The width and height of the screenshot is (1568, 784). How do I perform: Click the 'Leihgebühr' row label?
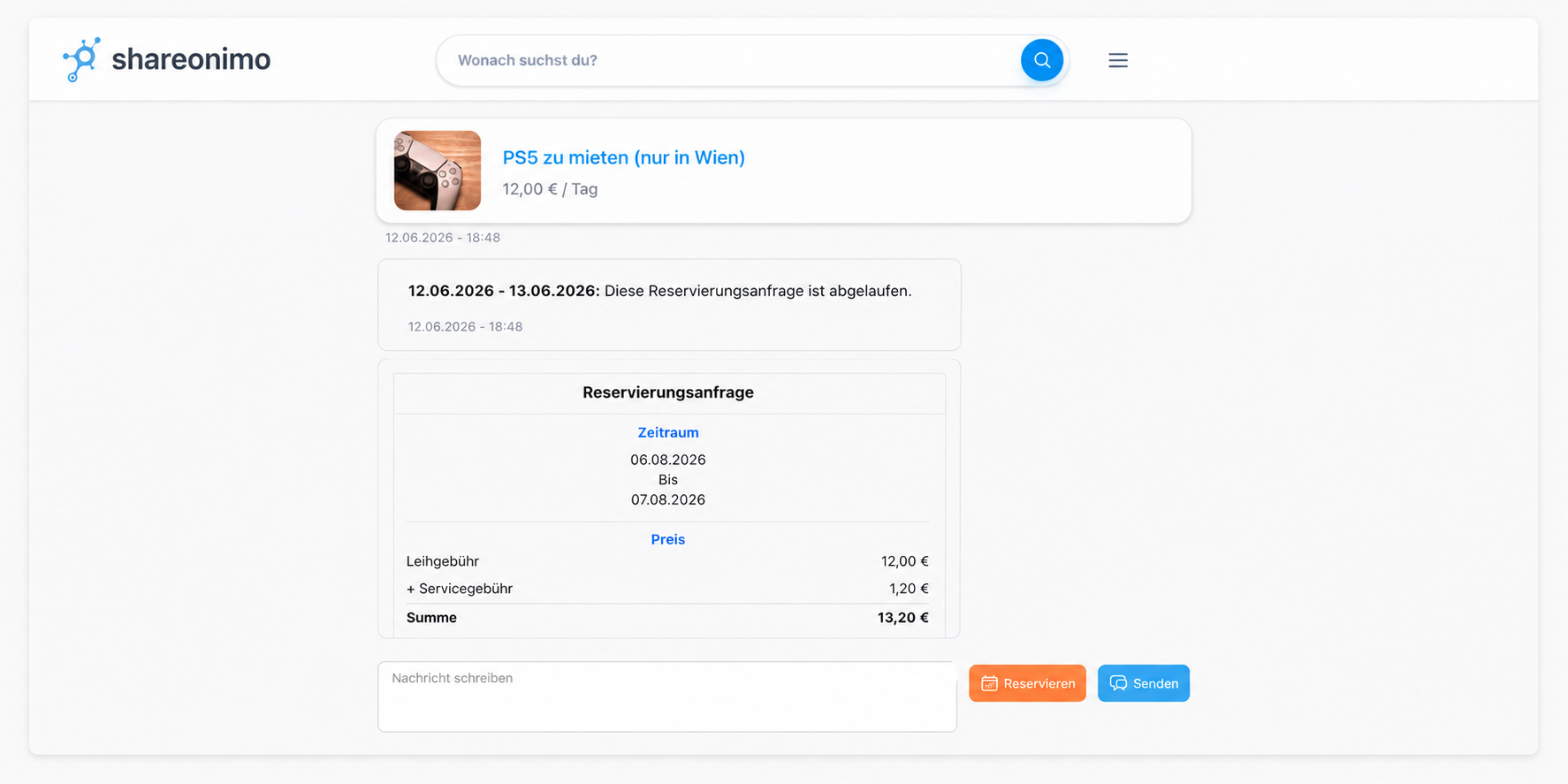tap(443, 561)
